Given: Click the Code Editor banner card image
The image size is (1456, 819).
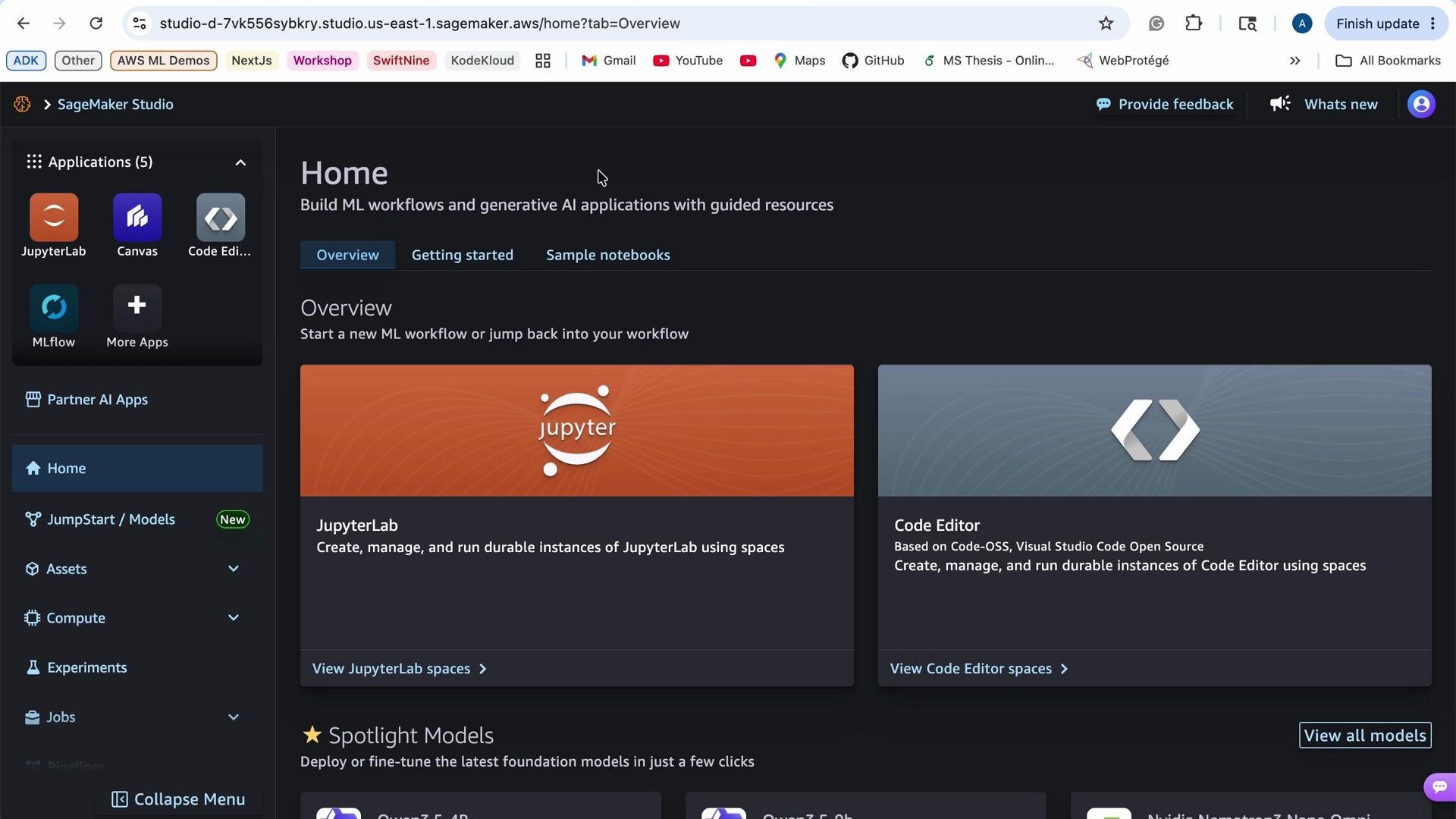Looking at the screenshot, I should (x=1155, y=431).
